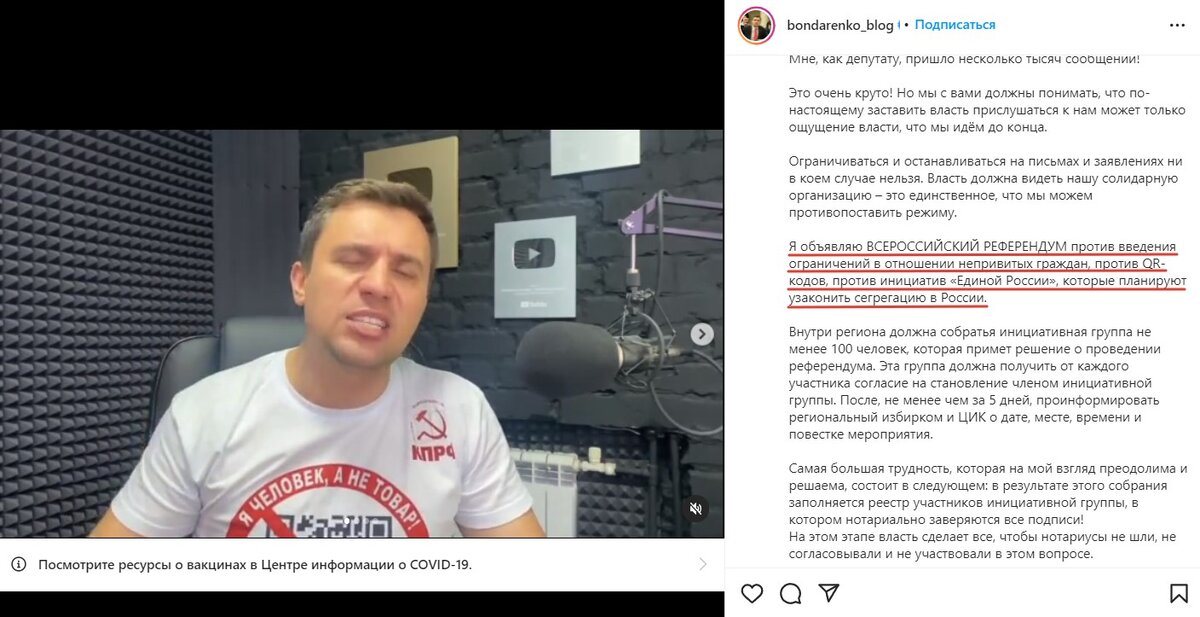Image resolution: width=1200 pixels, height=617 pixels.
Task: Go to next slide with arrow
Action: coord(703,335)
